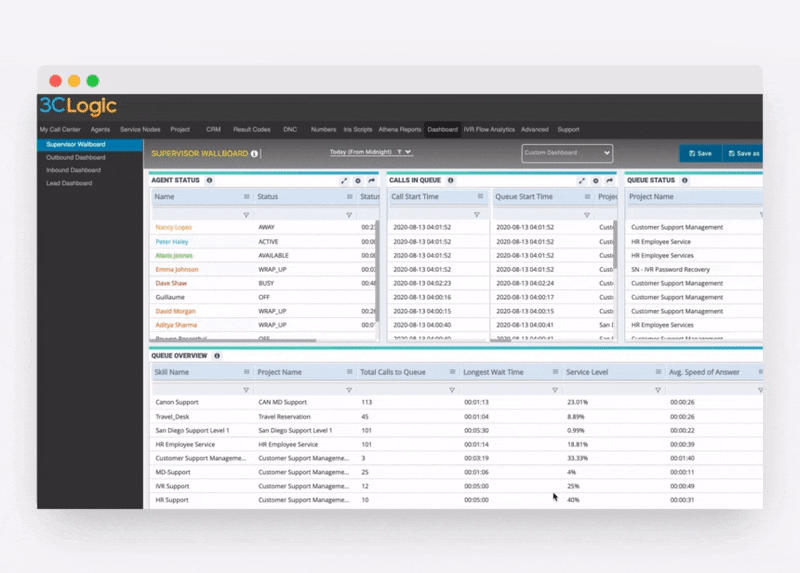Click agent name David Morgan

[176, 311]
